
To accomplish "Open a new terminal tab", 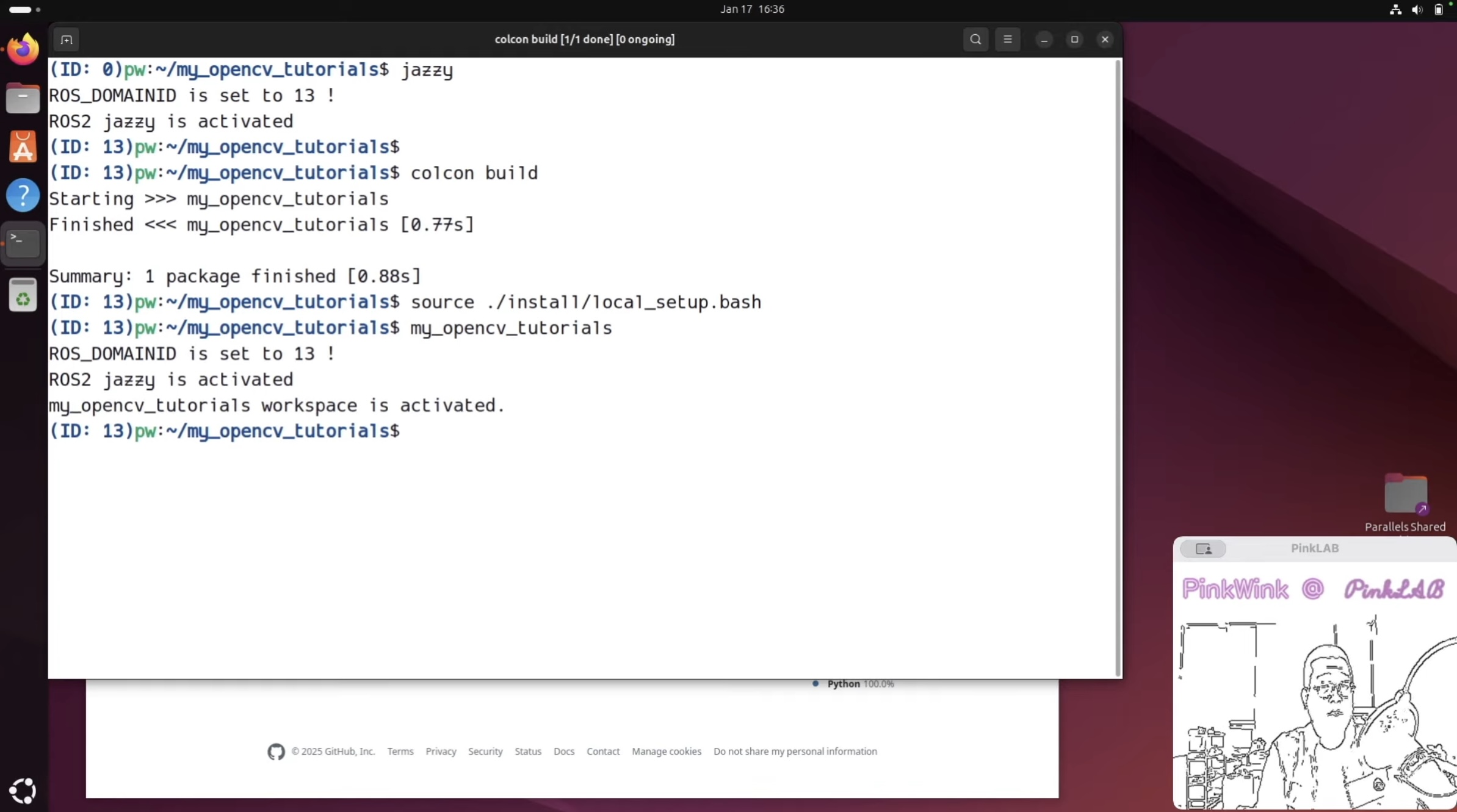I will click(67, 40).
